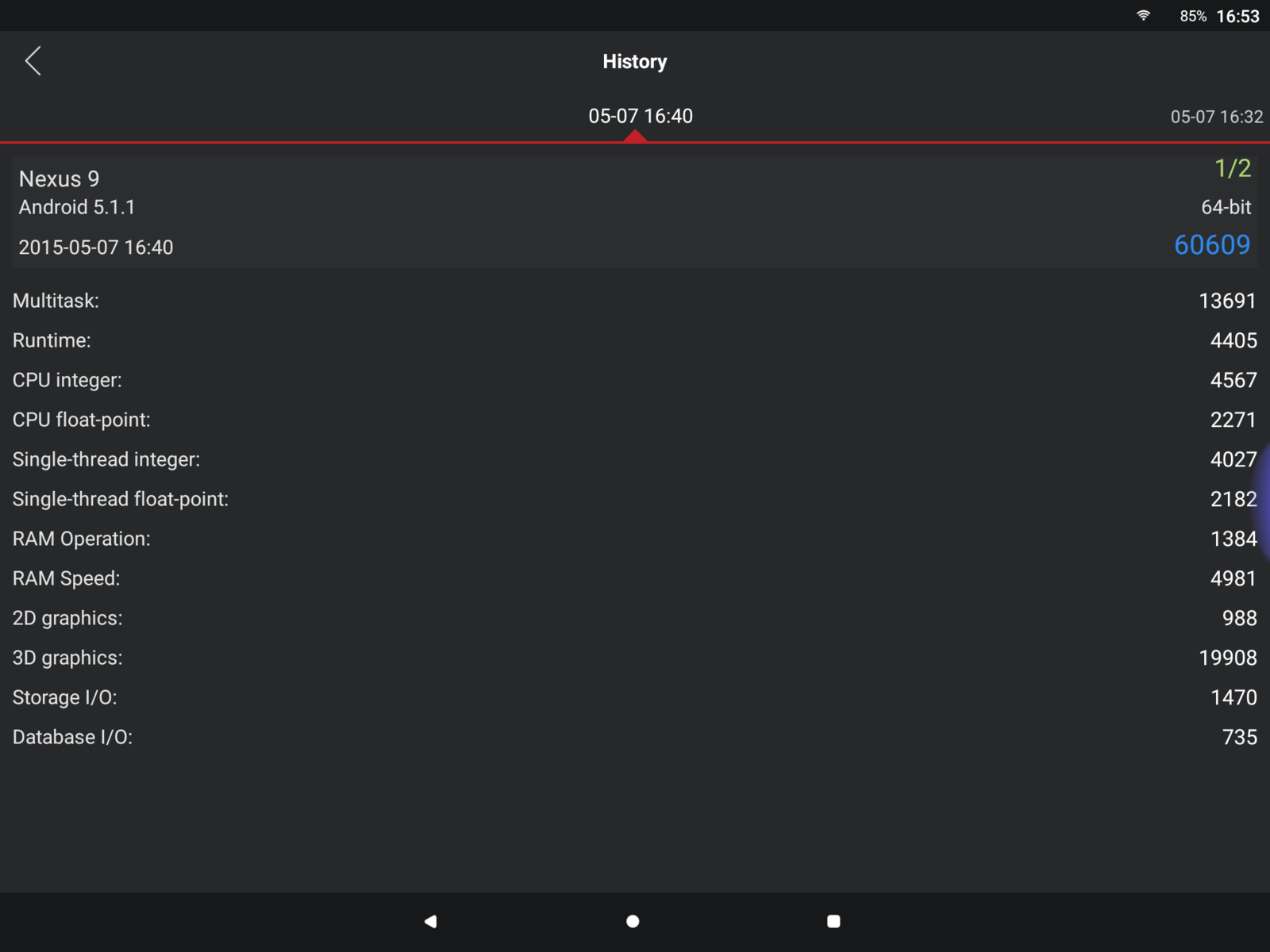This screenshot has height=952, width=1270.
Task: Tap the 1/2 page indicator
Action: [x=1232, y=168]
